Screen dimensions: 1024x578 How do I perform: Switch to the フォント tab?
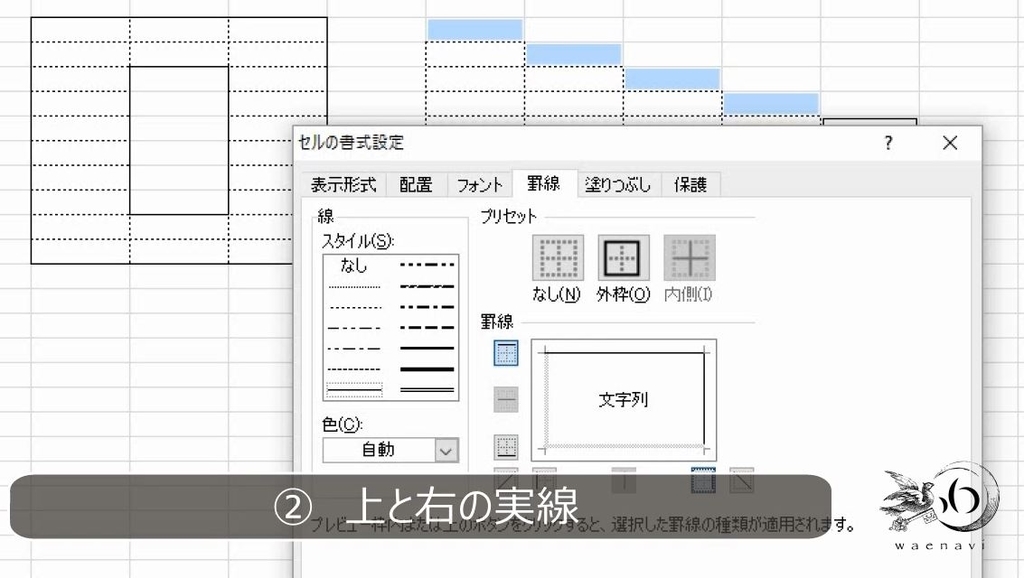pos(479,184)
